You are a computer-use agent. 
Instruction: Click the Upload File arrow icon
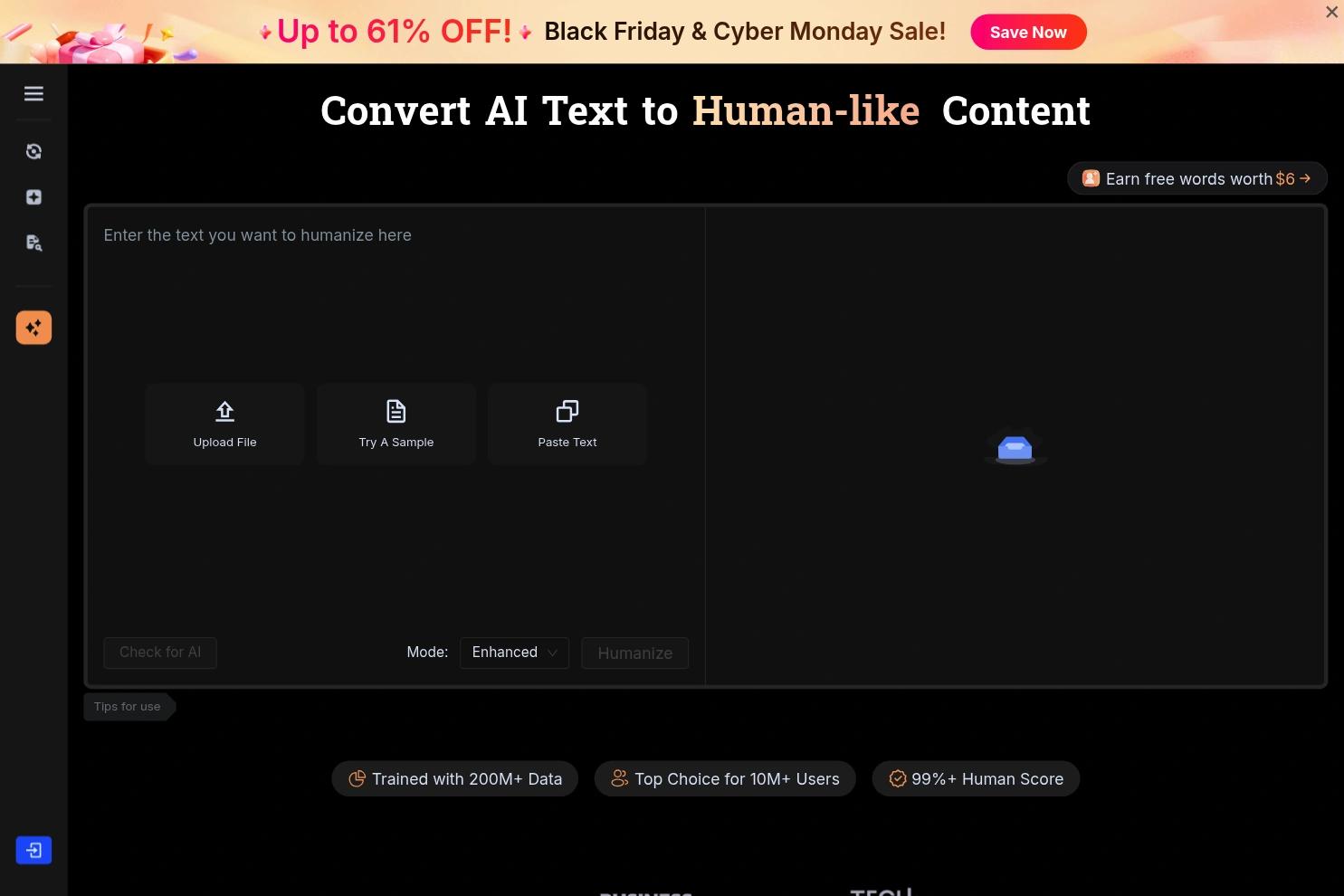(224, 411)
